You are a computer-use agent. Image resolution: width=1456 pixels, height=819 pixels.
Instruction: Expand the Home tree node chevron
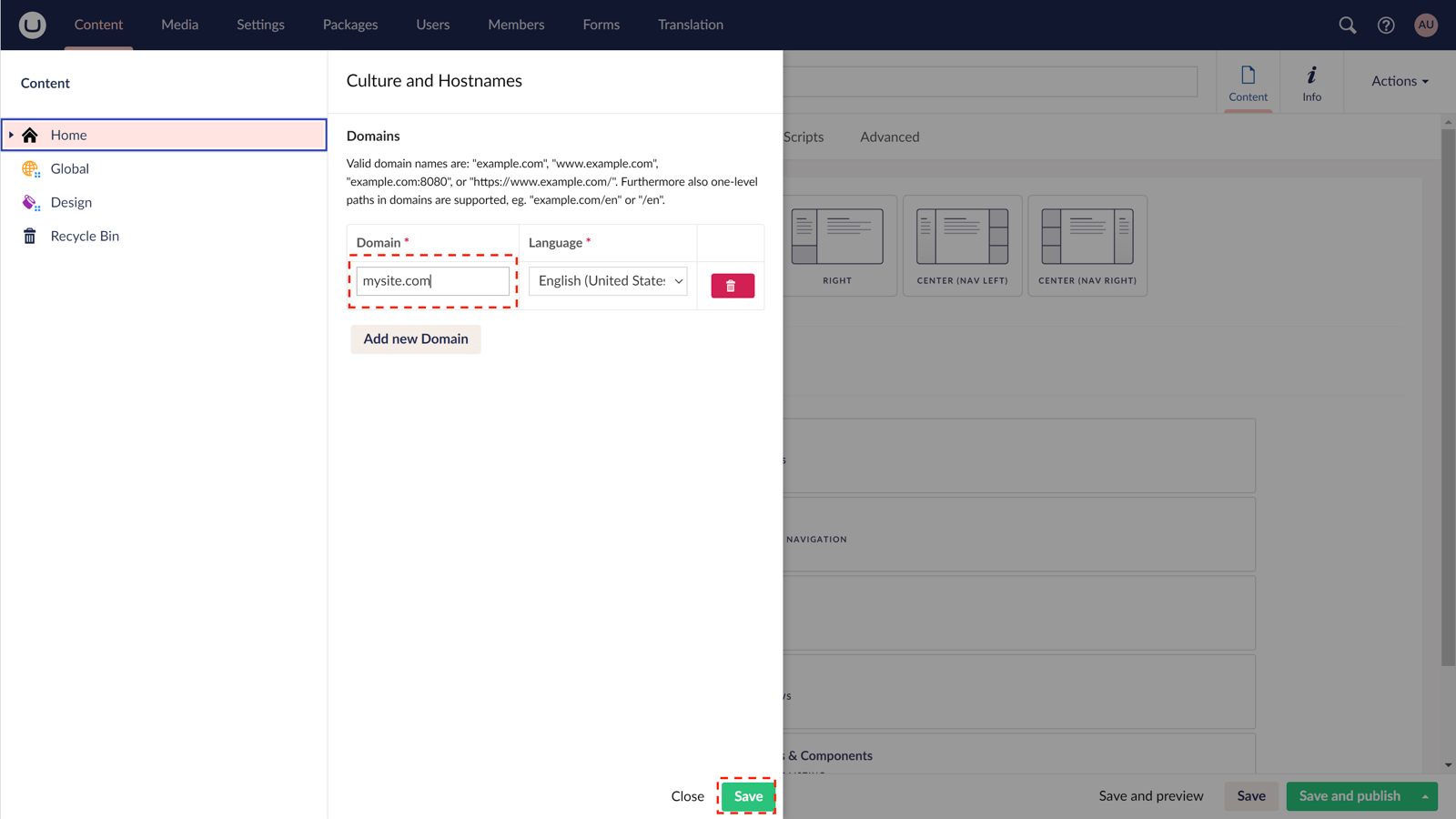click(10, 135)
